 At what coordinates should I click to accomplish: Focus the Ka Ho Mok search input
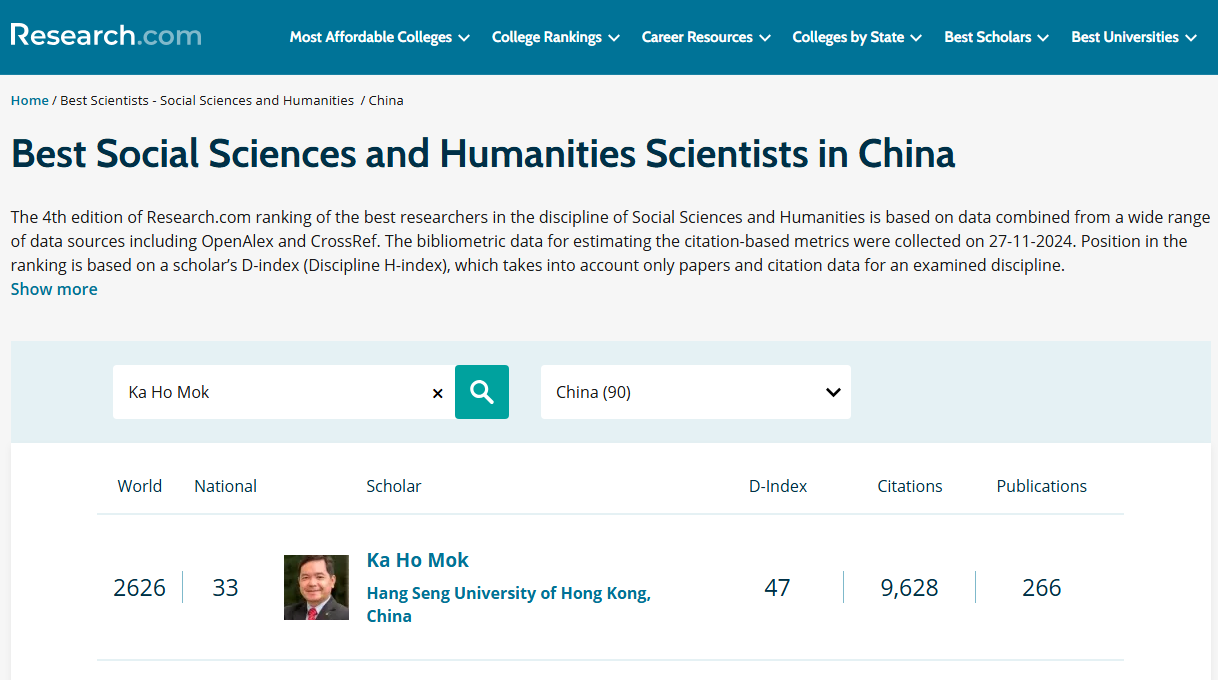coord(272,392)
